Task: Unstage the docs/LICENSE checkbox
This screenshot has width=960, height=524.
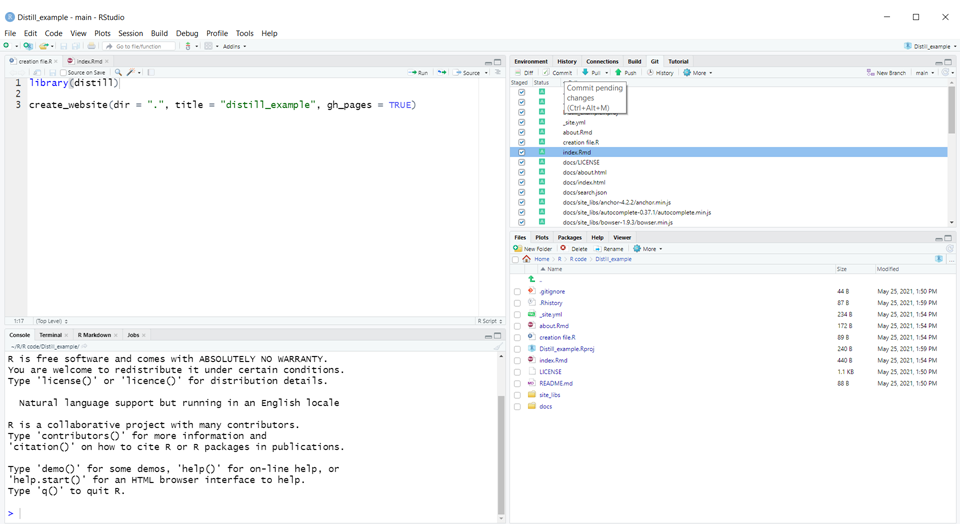Action: click(522, 162)
